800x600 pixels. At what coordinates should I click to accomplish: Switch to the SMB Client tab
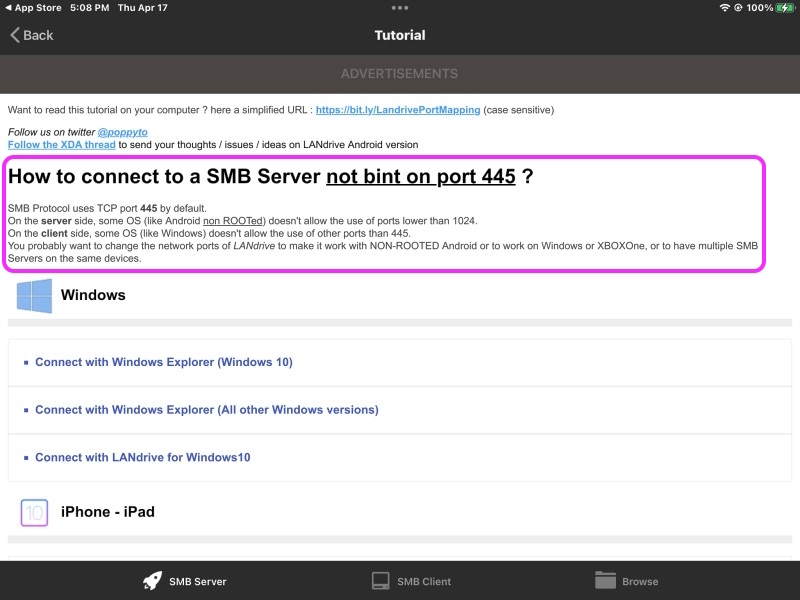(411, 581)
